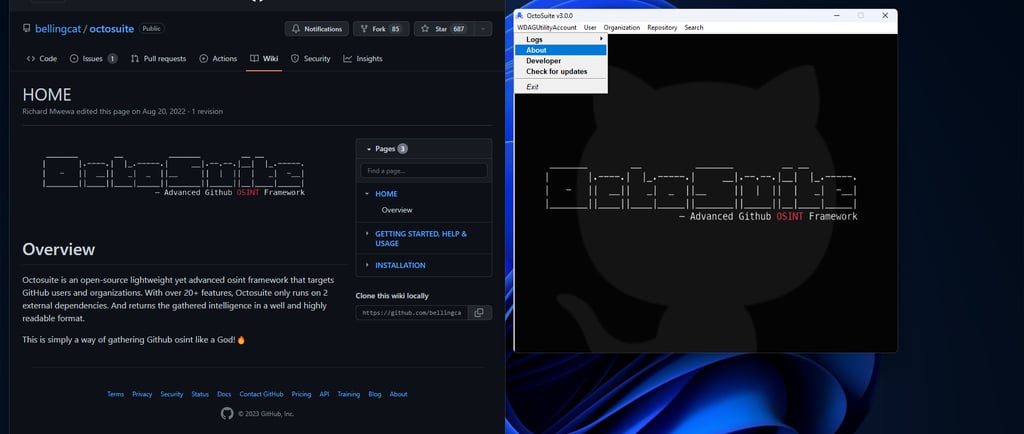Open the Training footer link

click(x=349, y=394)
